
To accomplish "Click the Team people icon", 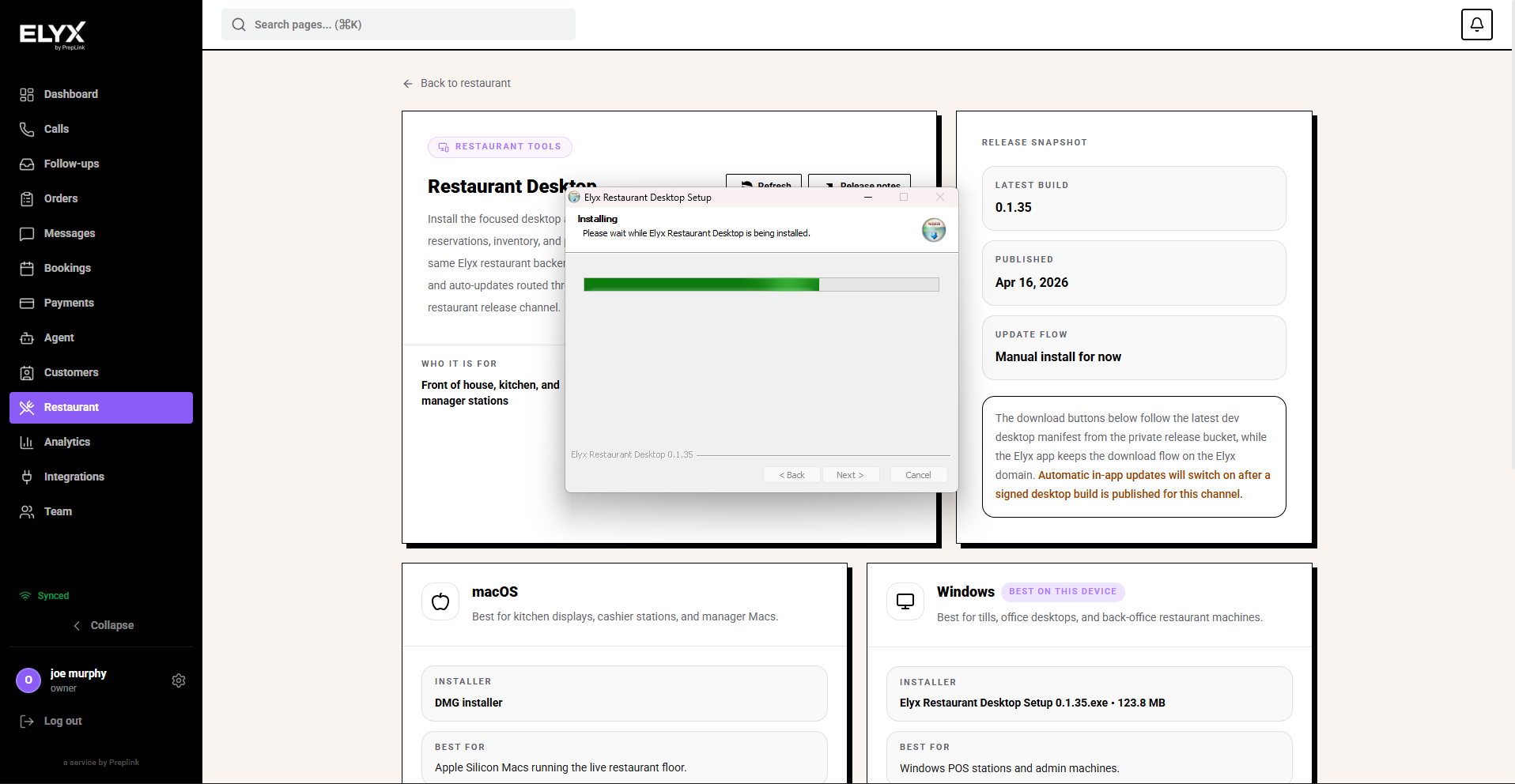I will (x=27, y=512).
